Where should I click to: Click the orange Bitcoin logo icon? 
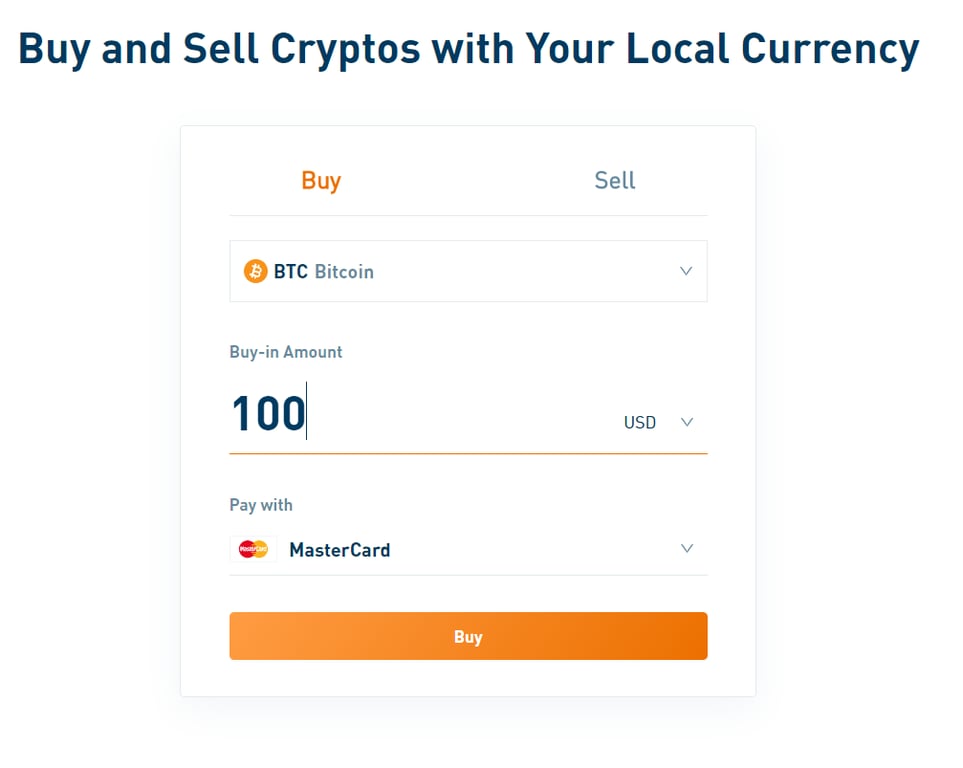point(255,271)
